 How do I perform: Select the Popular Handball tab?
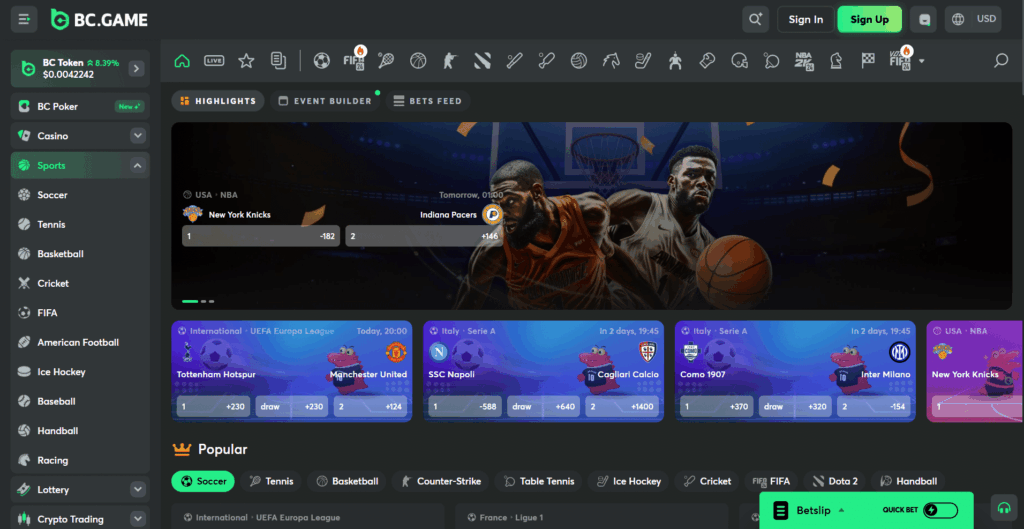tap(908, 481)
